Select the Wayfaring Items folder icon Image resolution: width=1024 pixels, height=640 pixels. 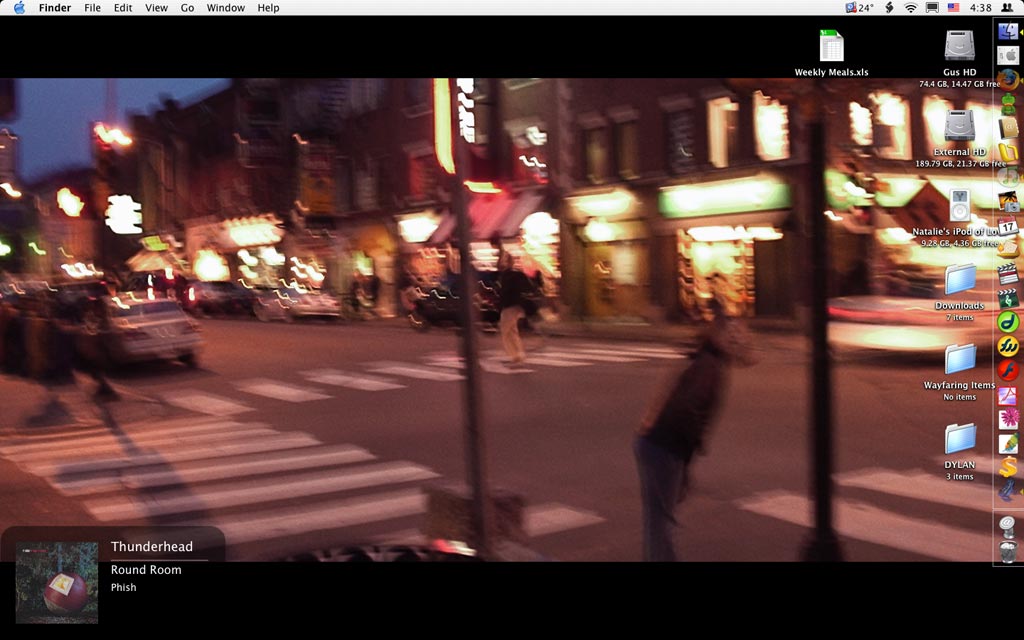959,359
